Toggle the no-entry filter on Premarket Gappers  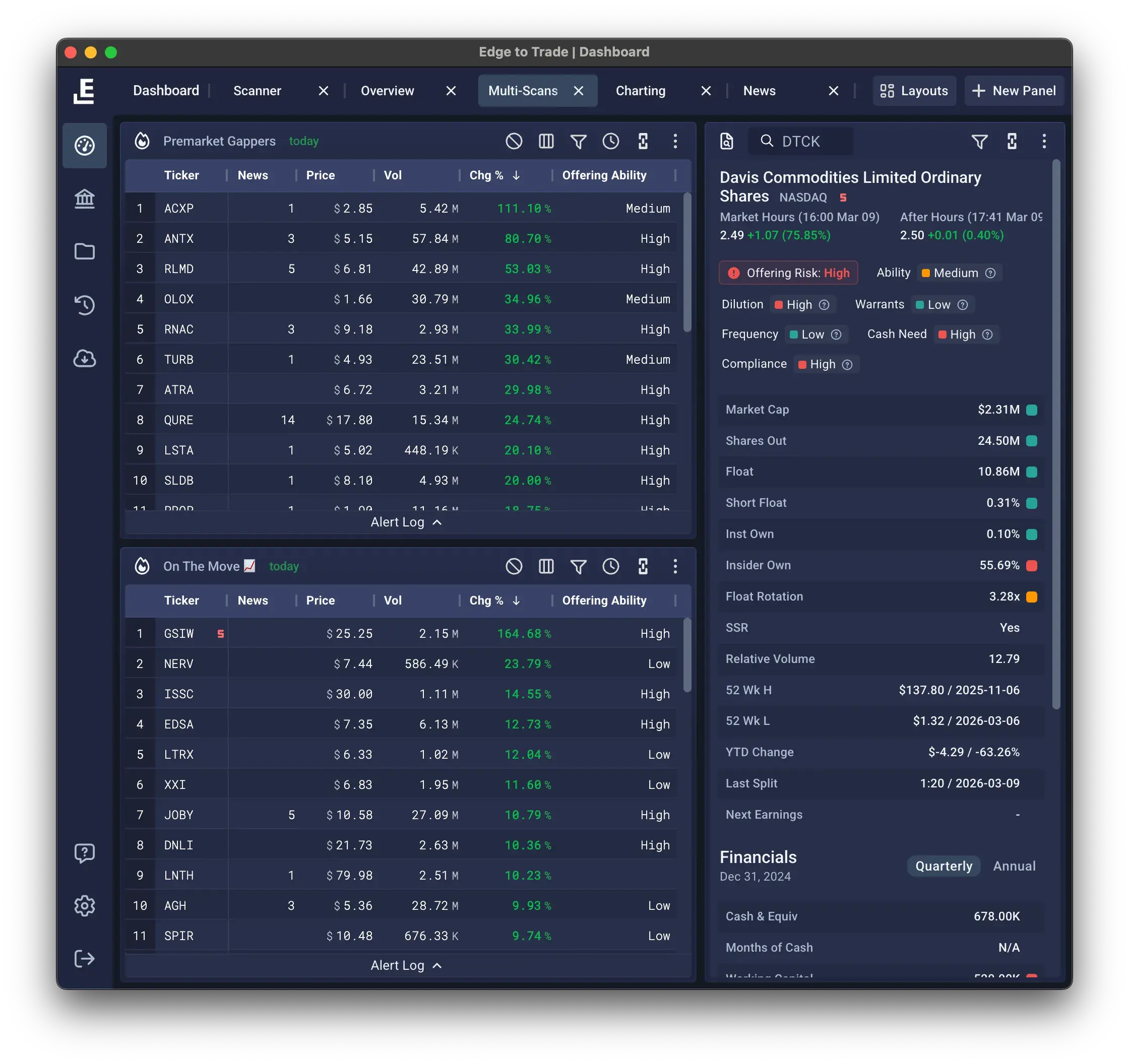(x=514, y=141)
